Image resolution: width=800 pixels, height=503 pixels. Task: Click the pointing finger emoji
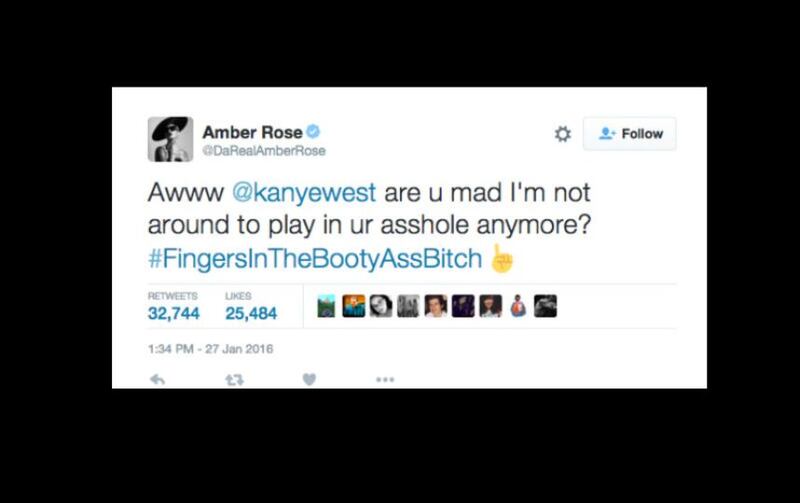point(502,258)
